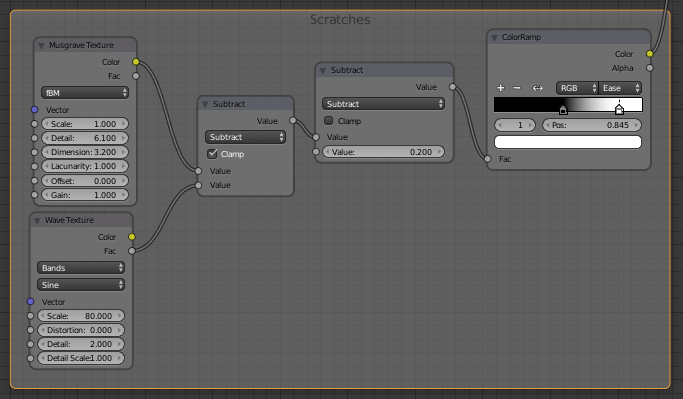Open the operation dropdown in the unclamped Subtract node
The width and height of the screenshot is (683, 399).
pyautogui.click(x=383, y=104)
